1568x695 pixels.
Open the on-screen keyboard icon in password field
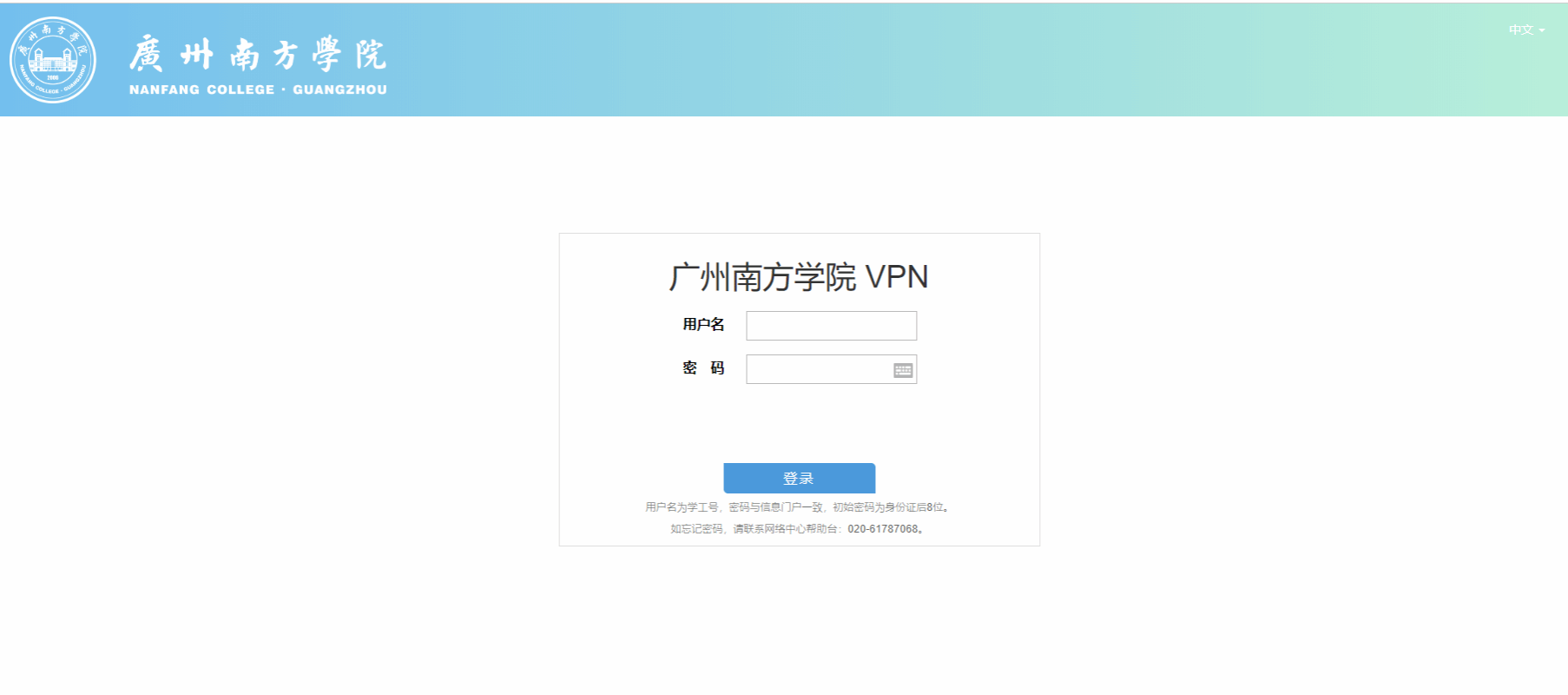click(x=903, y=370)
